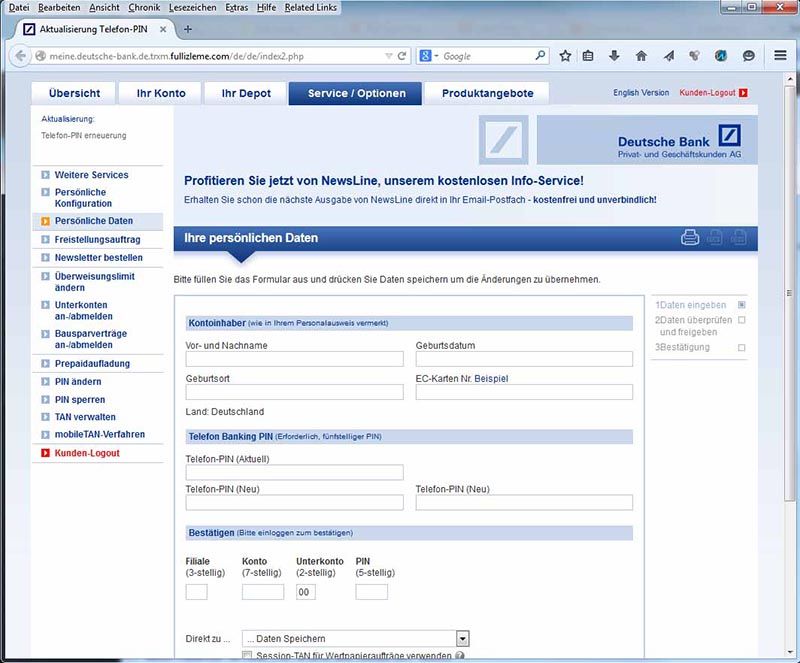Print the page using the printer icon
This screenshot has width=800, height=663.
point(690,237)
